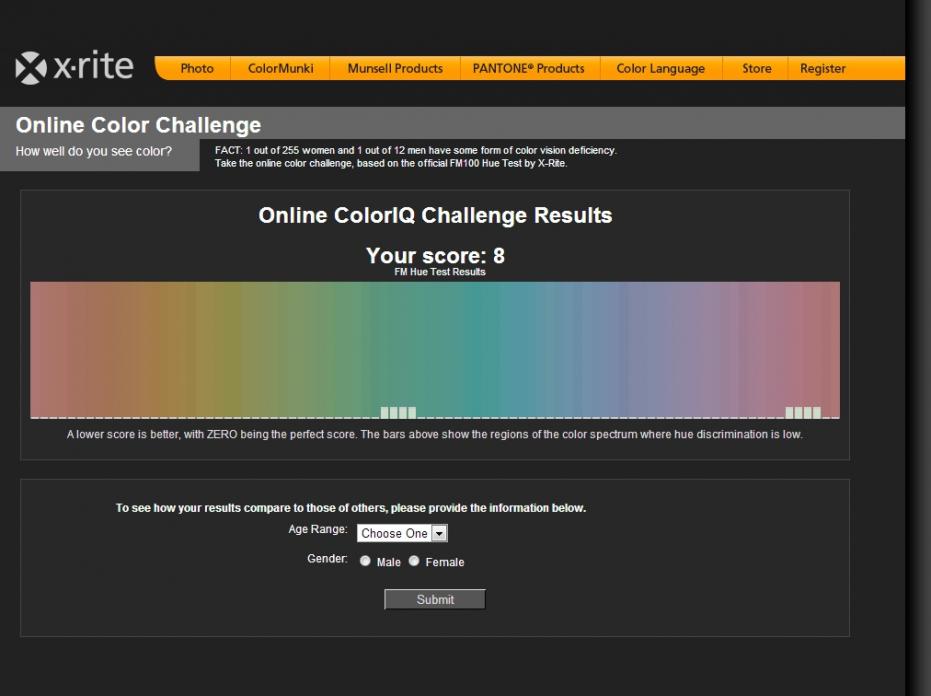Image resolution: width=931 pixels, height=696 pixels.
Task: Click the color vision deficiency FACT text
Action: 416,150
